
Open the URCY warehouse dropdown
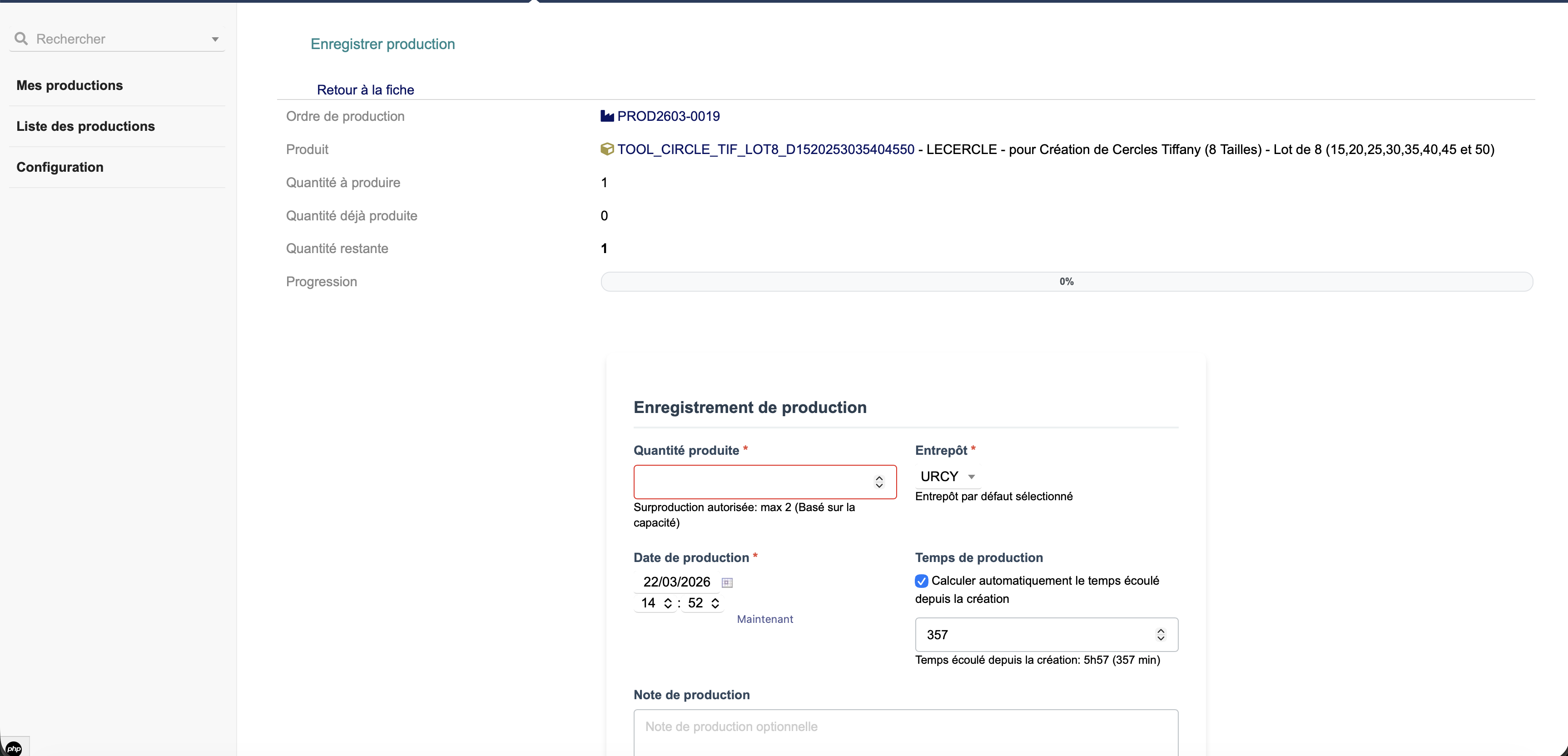[x=947, y=477]
